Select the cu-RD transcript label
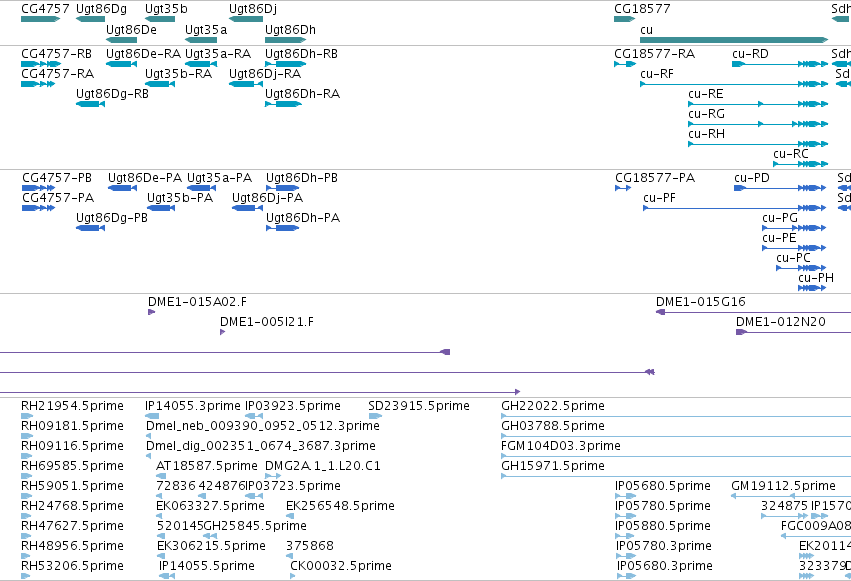The width and height of the screenshot is (851, 581). [750, 54]
